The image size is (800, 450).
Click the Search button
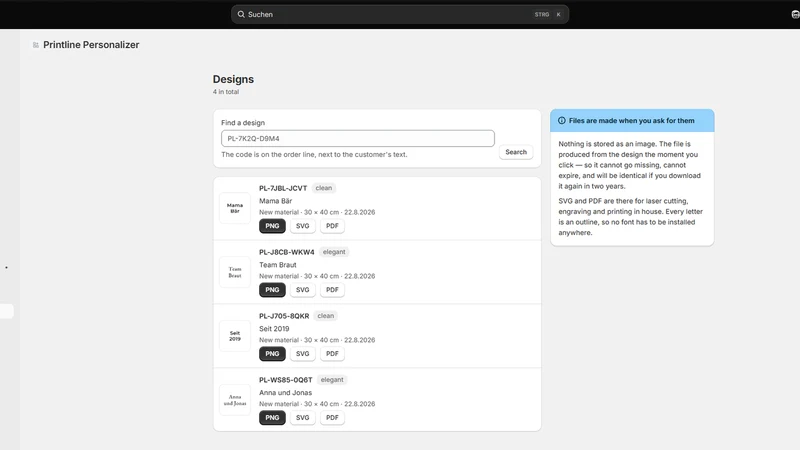[516, 152]
